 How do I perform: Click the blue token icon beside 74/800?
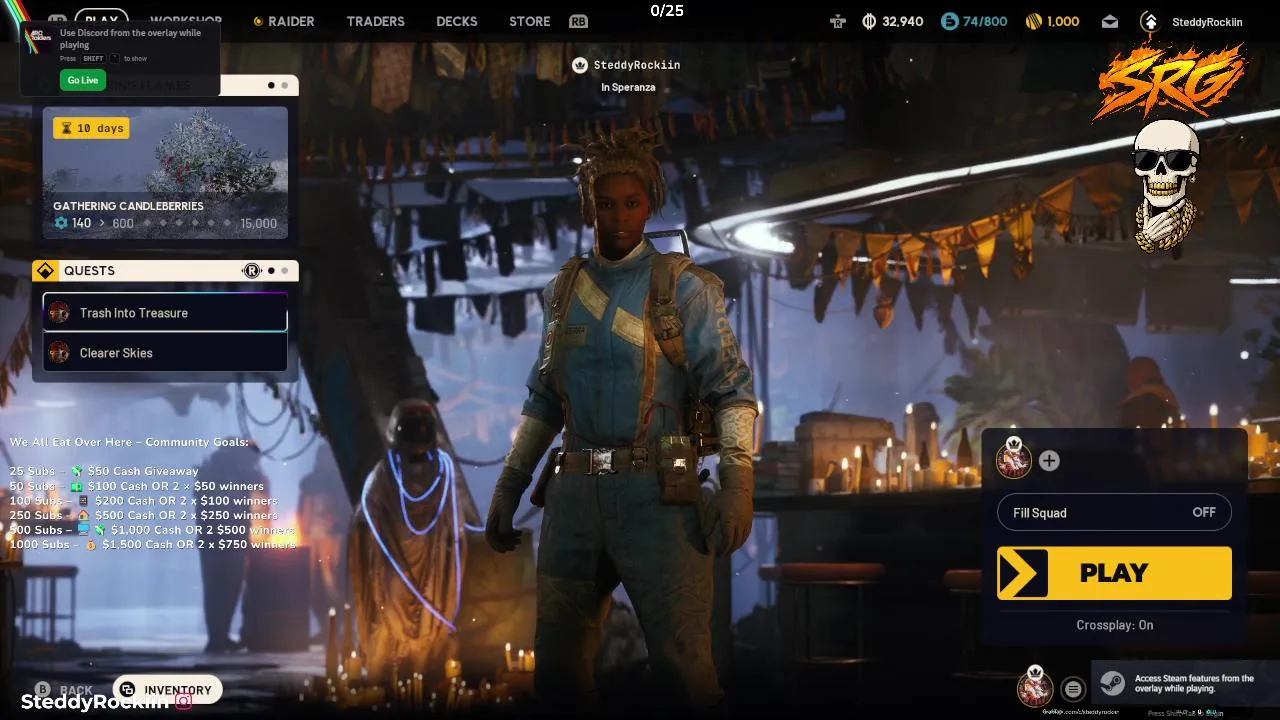pos(949,21)
